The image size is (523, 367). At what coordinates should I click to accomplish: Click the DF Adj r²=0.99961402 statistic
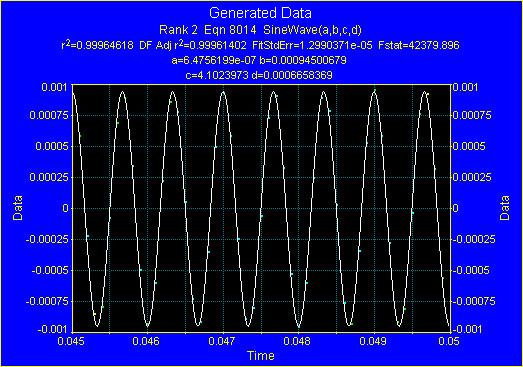tap(193, 45)
